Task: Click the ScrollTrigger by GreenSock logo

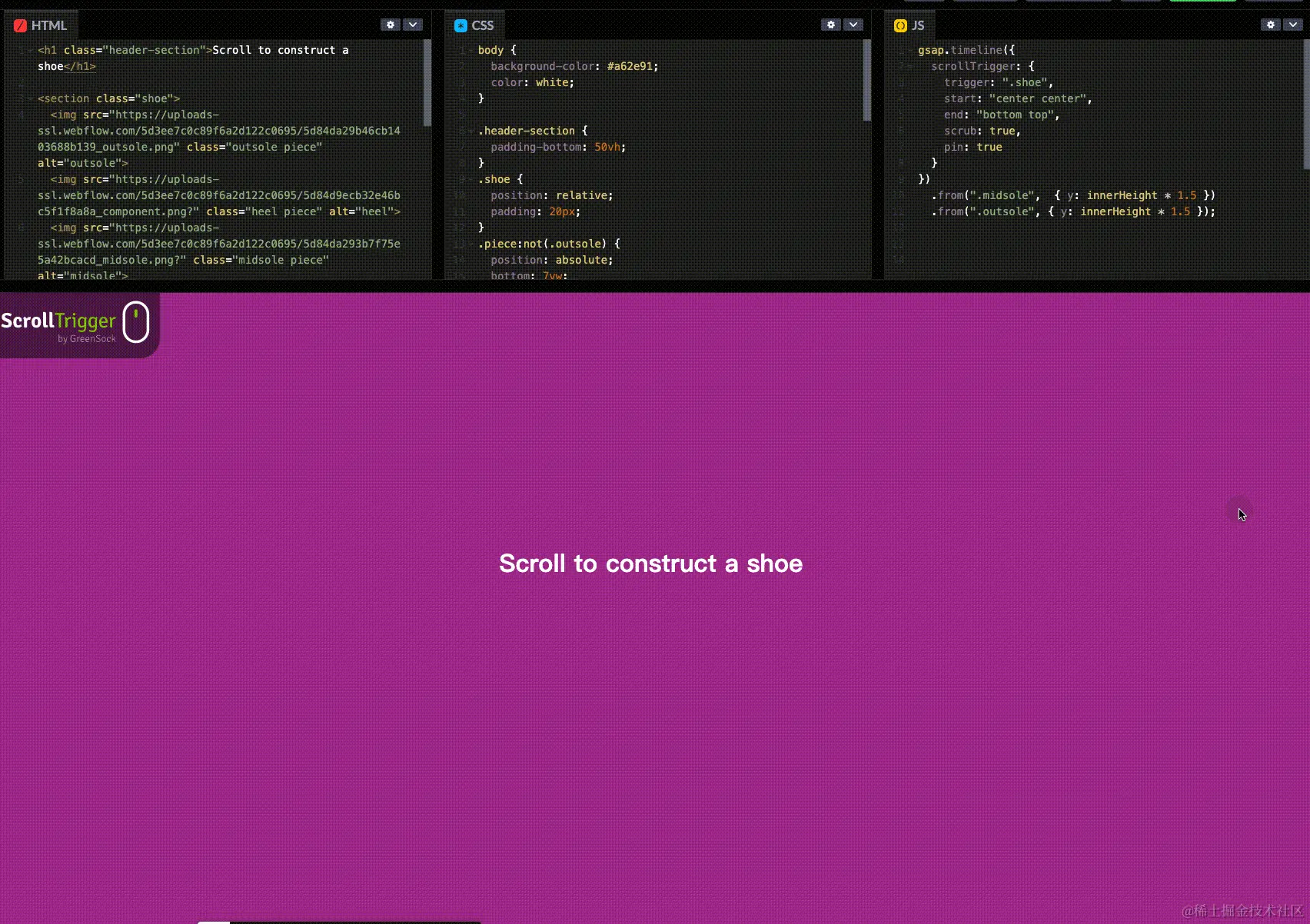Action: [x=60, y=323]
